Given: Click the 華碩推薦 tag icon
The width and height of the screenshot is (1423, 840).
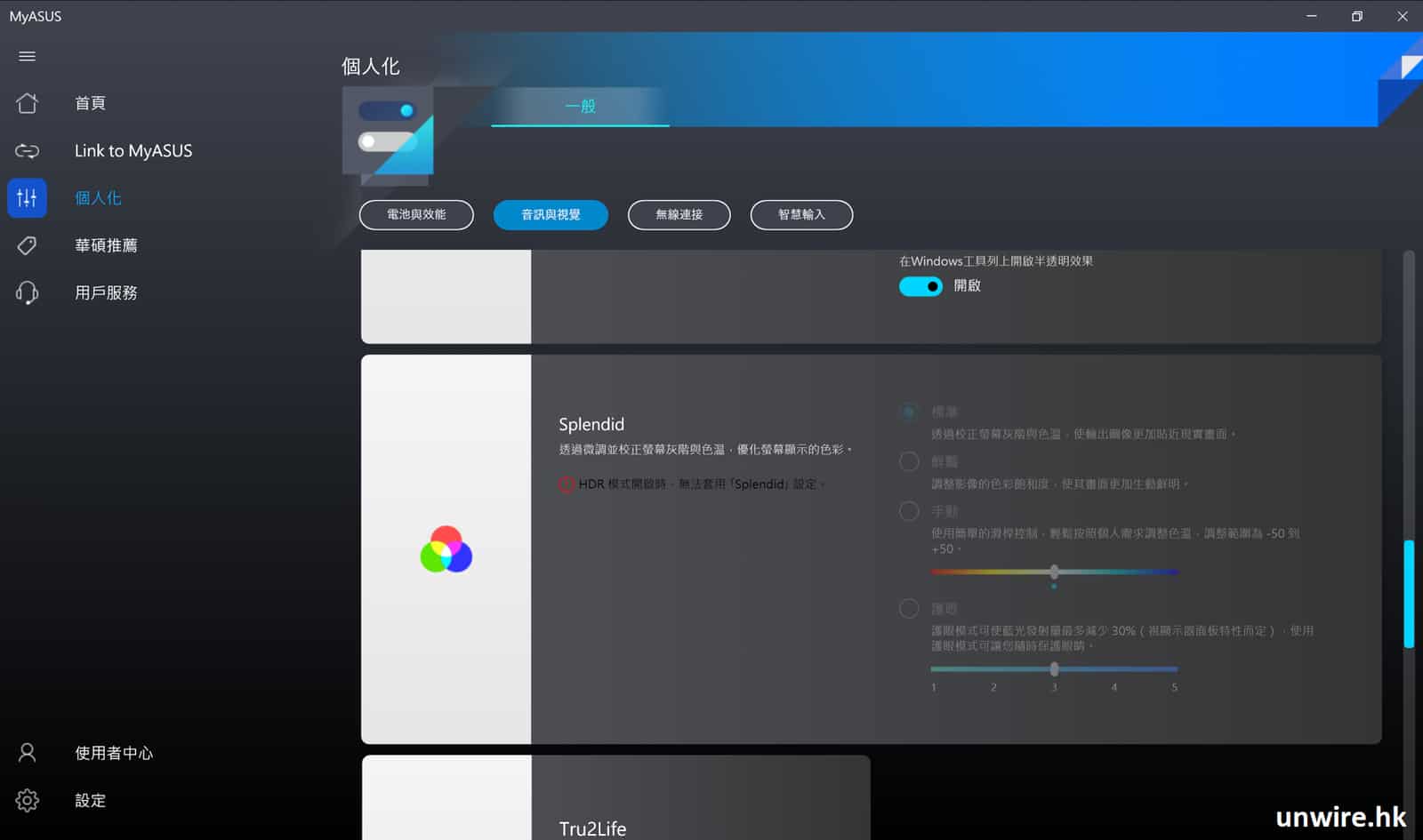Looking at the screenshot, I should pos(27,245).
